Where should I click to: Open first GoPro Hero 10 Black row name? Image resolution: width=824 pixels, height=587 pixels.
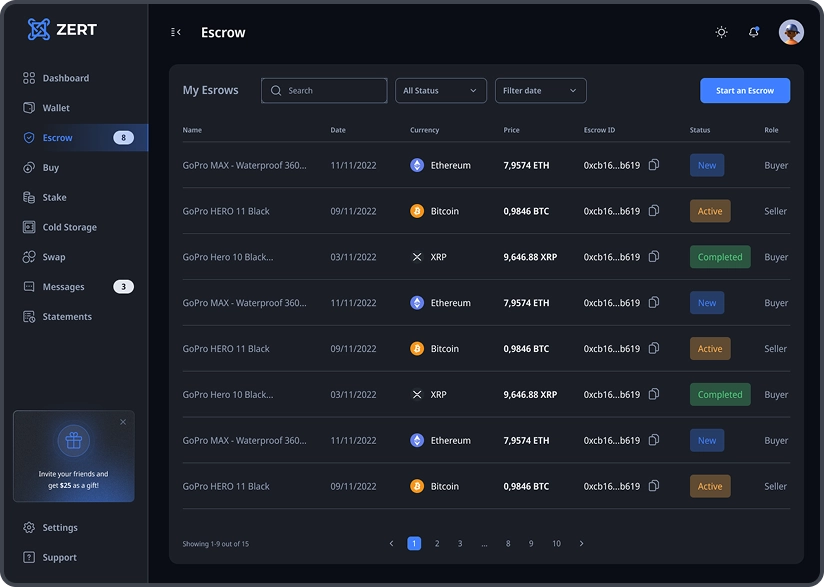(x=228, y=257)
